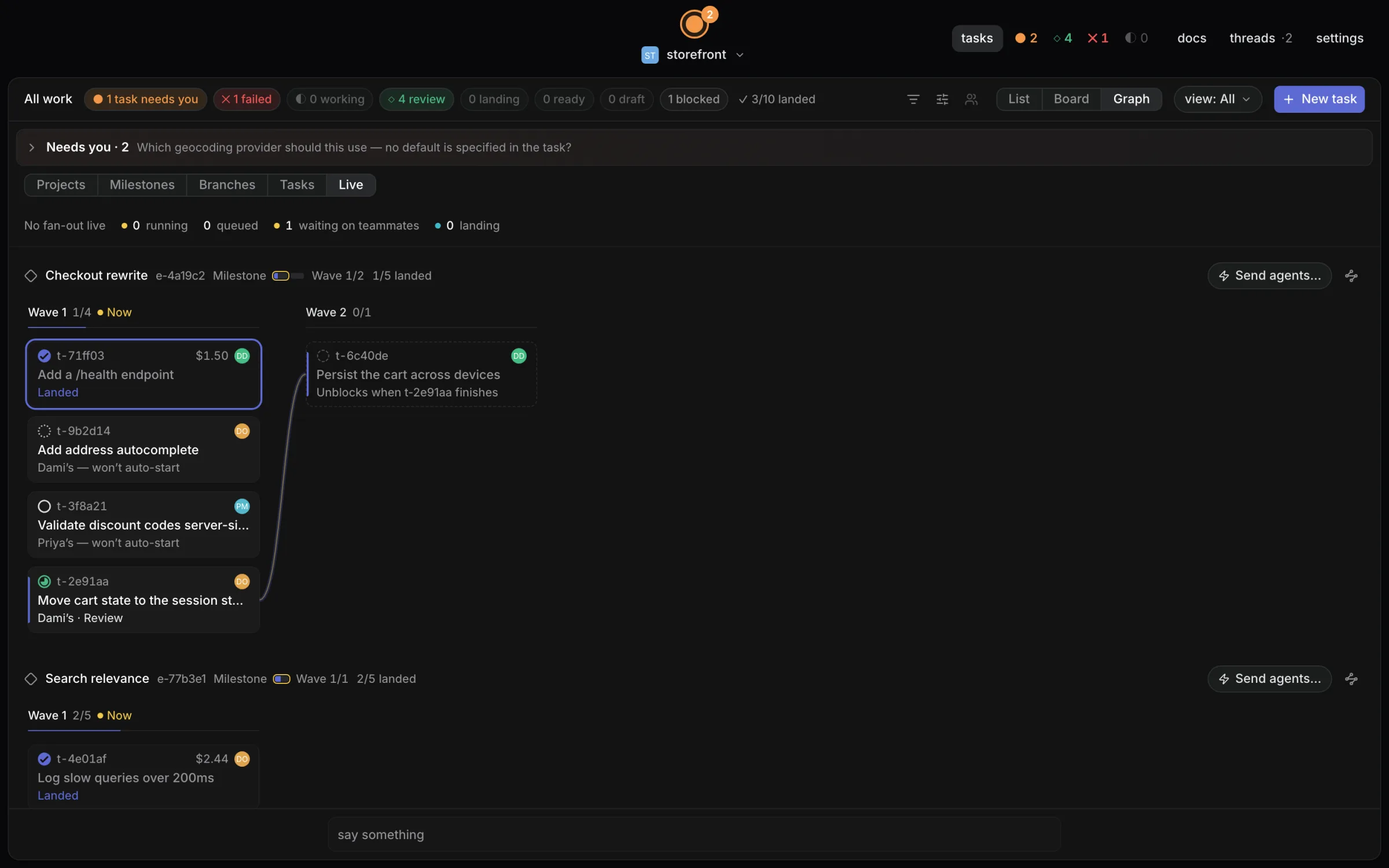
Task: Click the New task button
Action: [x=1319, y=100]
